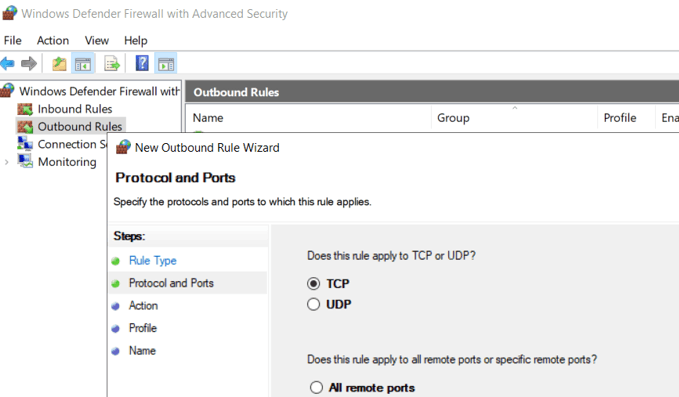679x397 pixels.
Task: Click the Up one level folder icon
Action: (59, 64)
